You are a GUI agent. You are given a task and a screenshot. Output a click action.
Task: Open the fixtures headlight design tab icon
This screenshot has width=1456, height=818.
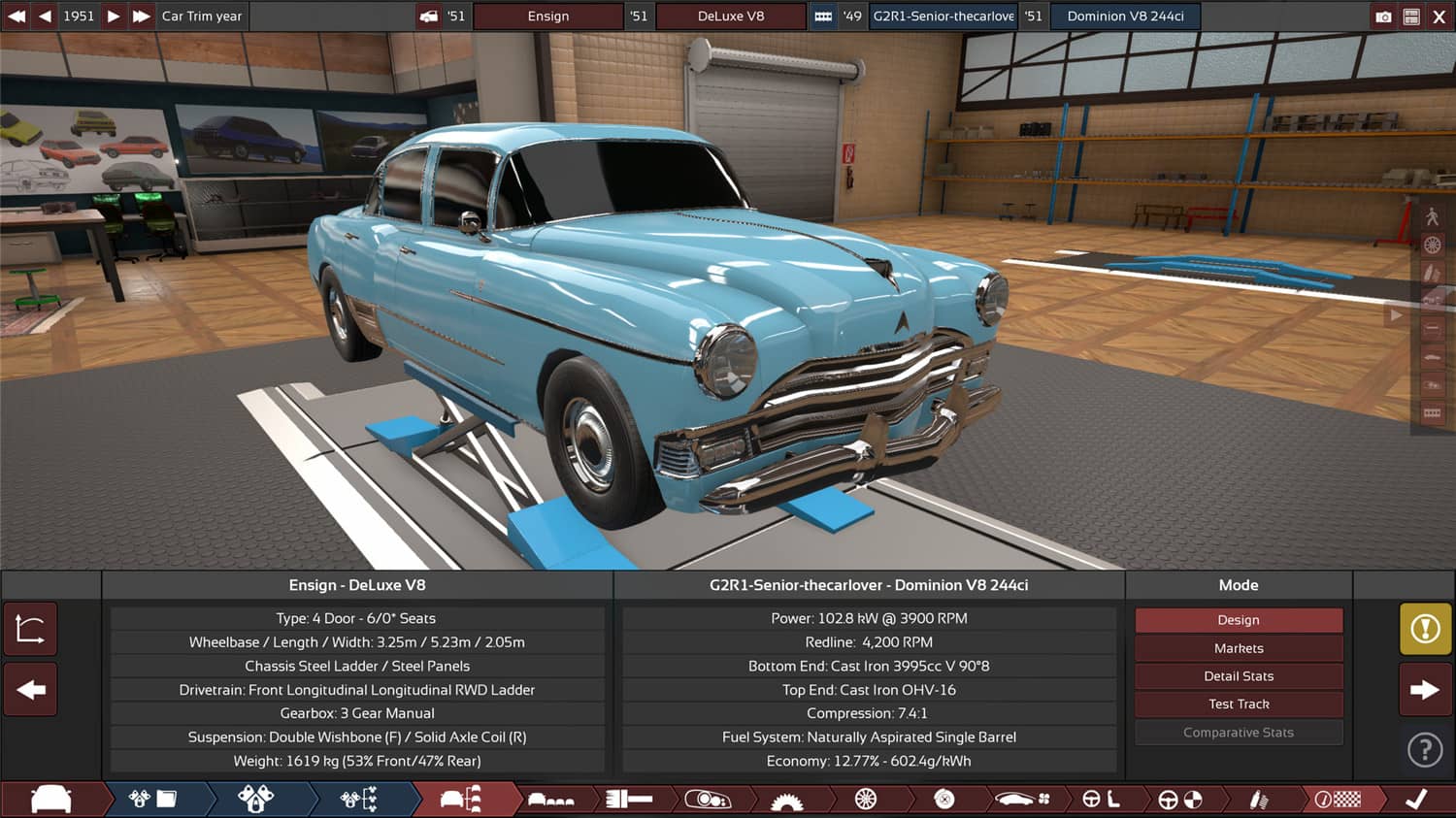coord(710,799)
